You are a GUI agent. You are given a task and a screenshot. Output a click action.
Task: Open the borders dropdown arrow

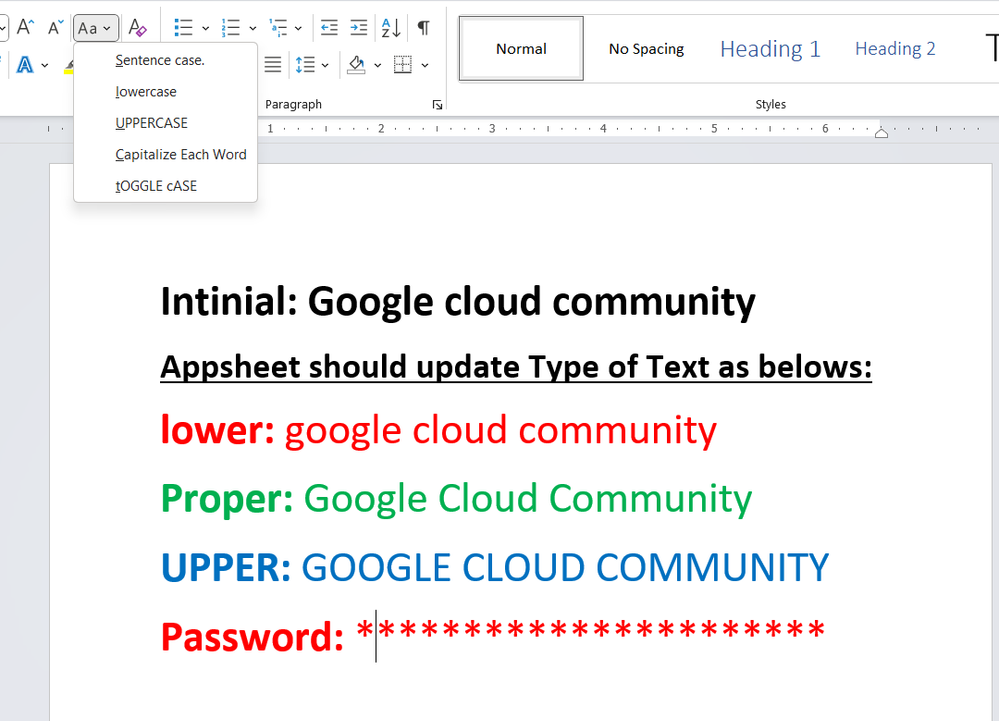pos(425,65)
